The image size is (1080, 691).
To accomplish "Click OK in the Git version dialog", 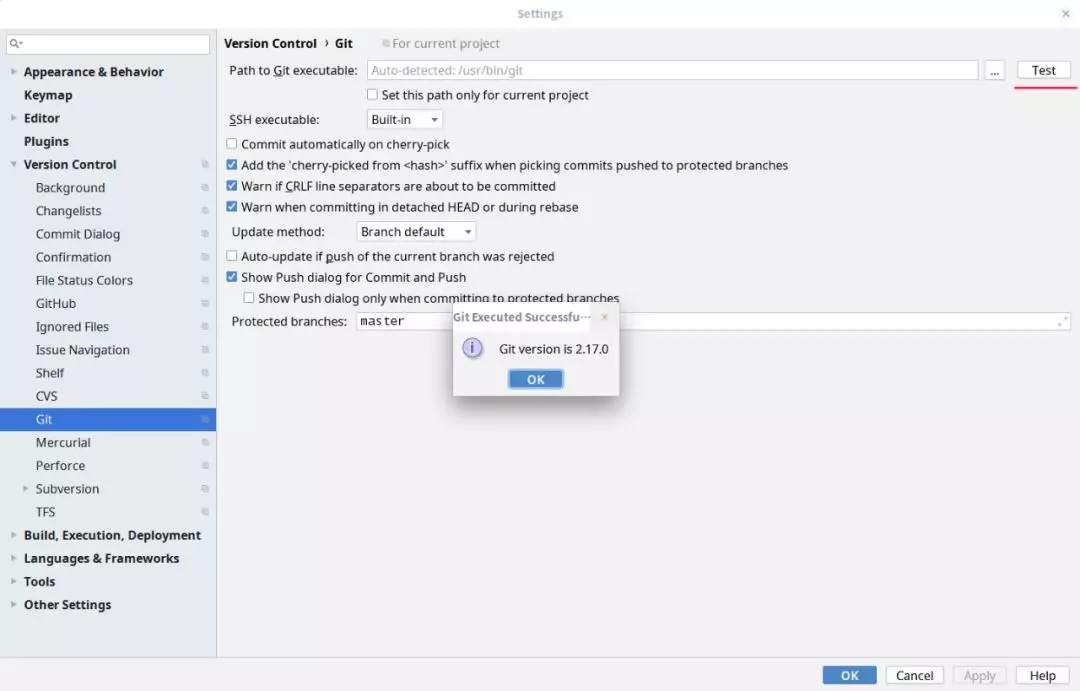I will point(535,379).
